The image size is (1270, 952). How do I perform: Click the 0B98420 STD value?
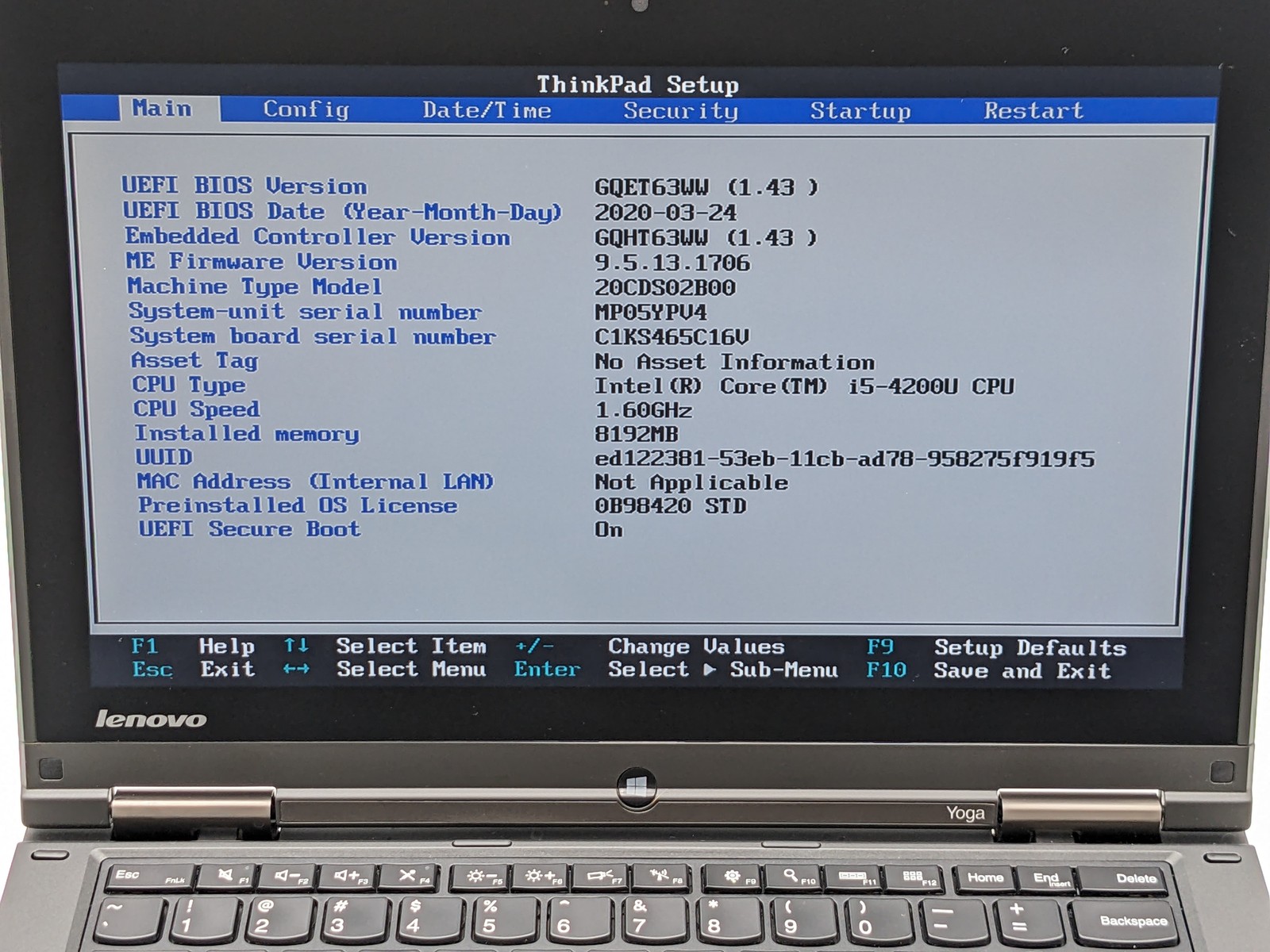[671, 506]
